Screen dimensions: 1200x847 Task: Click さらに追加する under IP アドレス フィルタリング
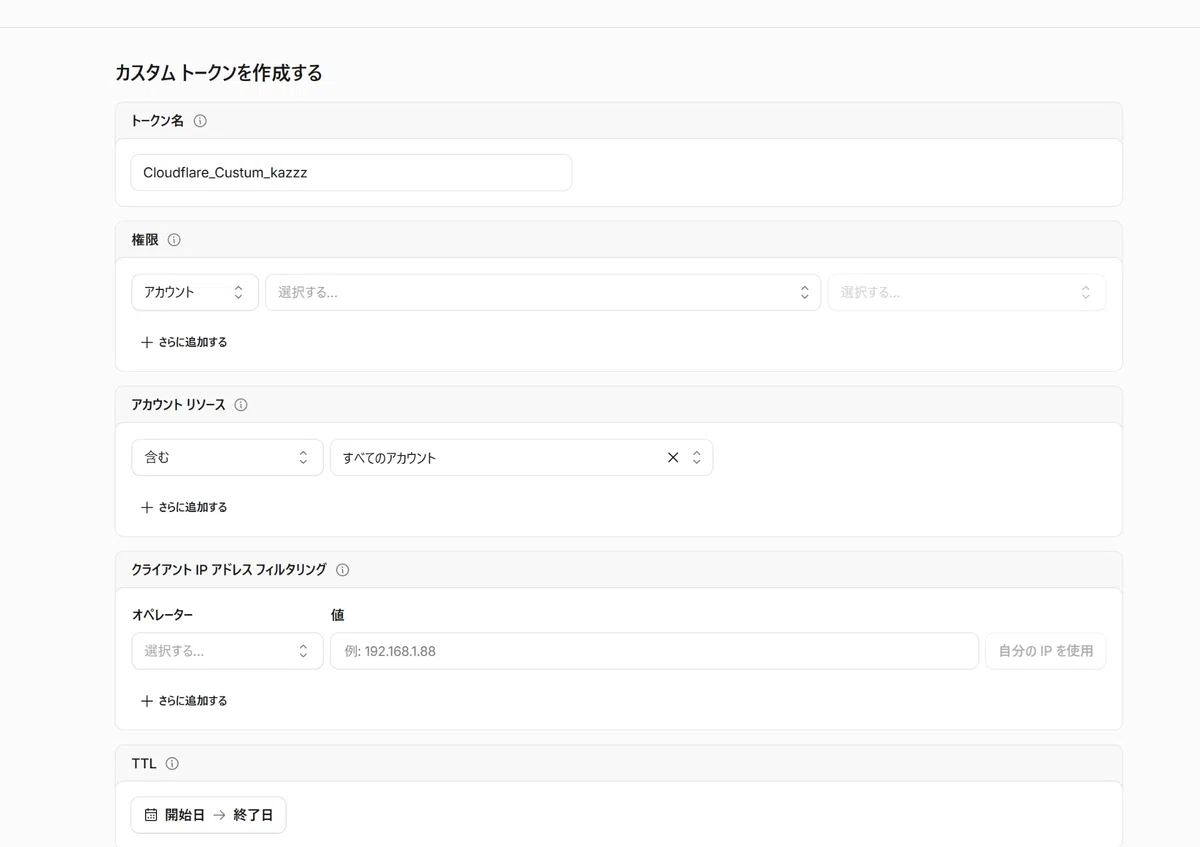184,701
